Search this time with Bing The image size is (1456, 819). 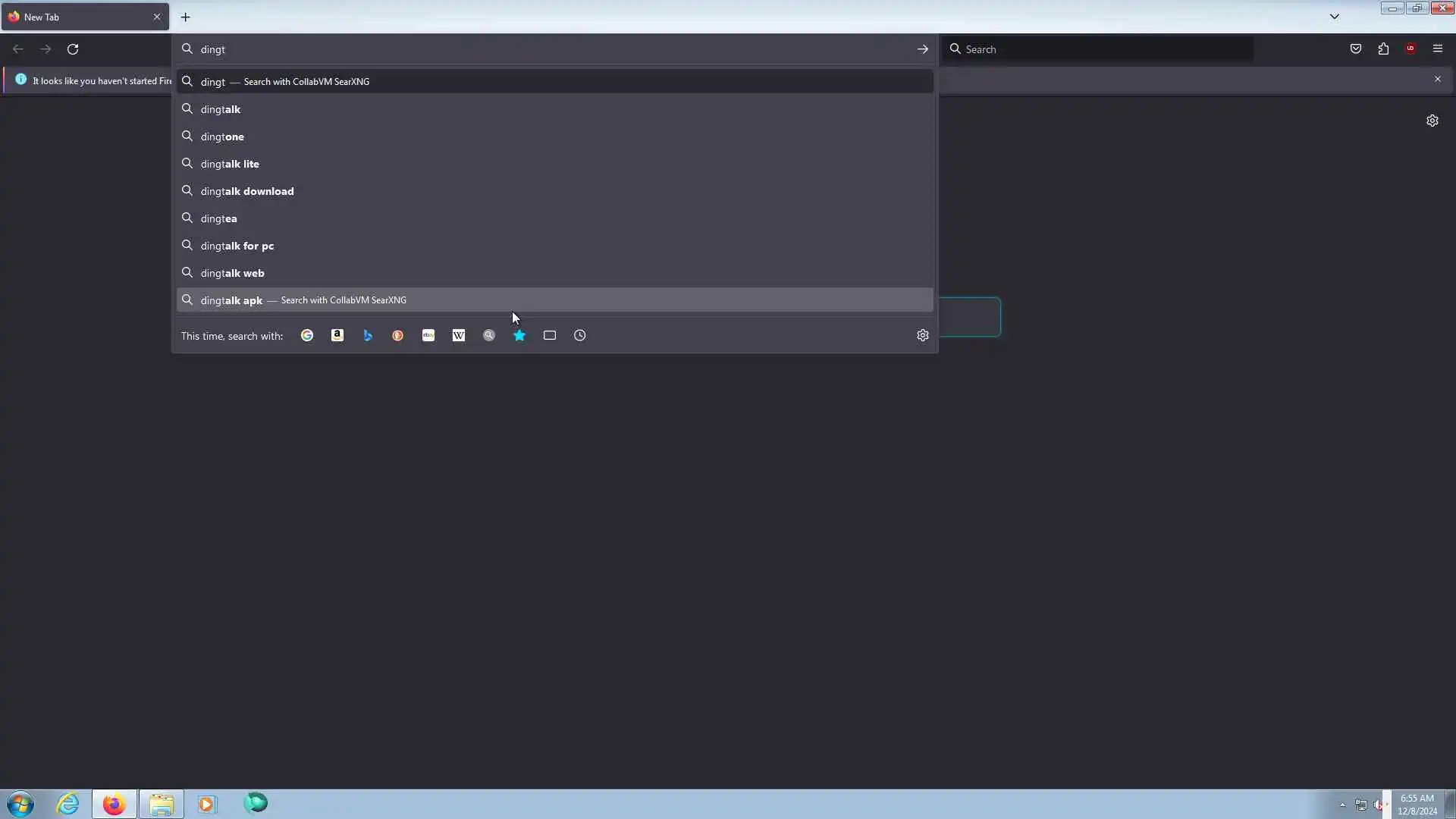click(368, 335)
